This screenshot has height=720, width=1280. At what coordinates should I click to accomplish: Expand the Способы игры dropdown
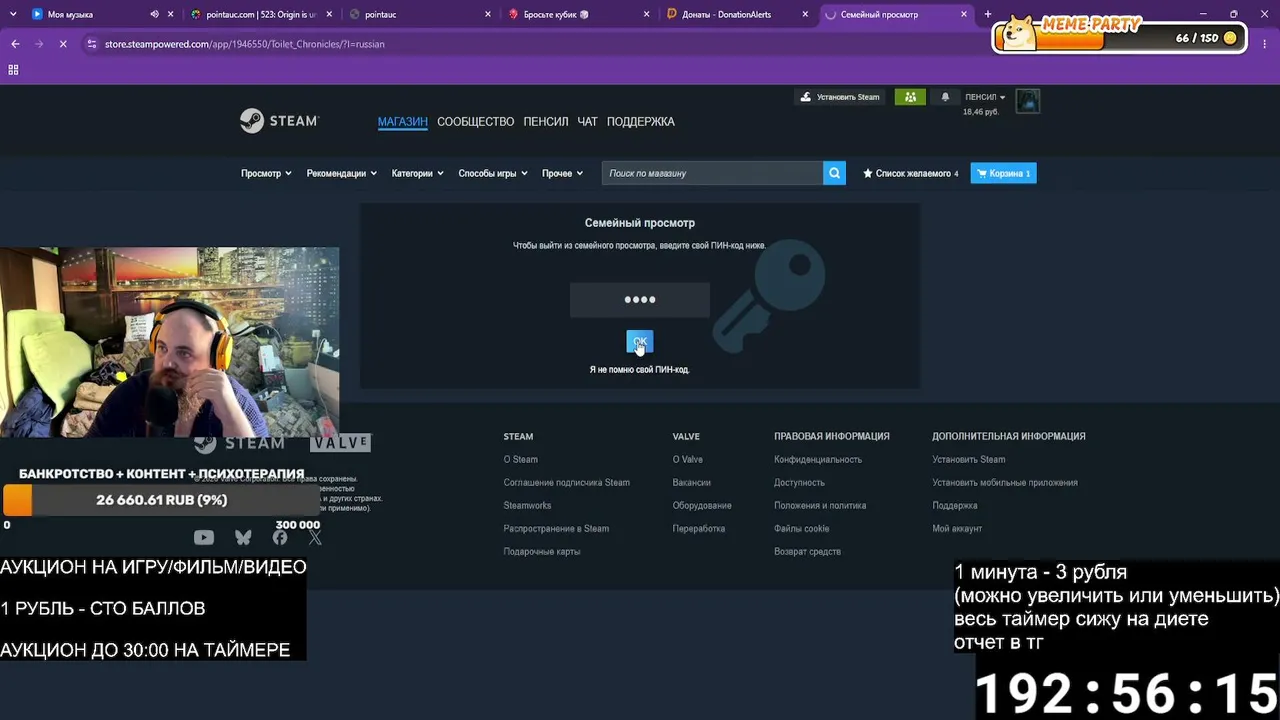click(x=493, y=173)
